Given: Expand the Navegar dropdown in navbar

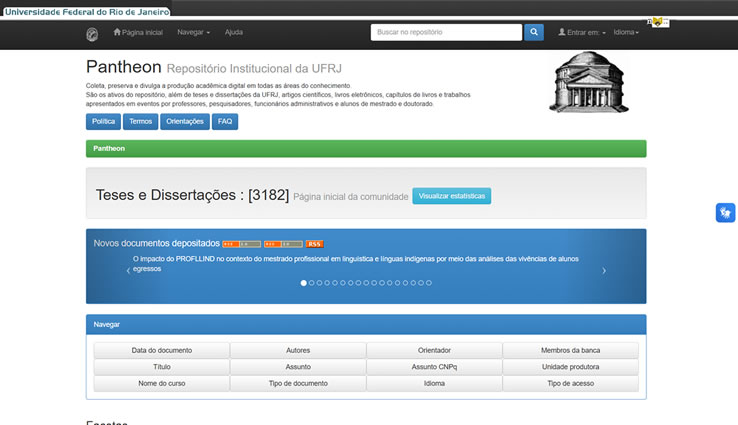Looking at the screenshot, I should pyautogui.click(x=193, y=32).
